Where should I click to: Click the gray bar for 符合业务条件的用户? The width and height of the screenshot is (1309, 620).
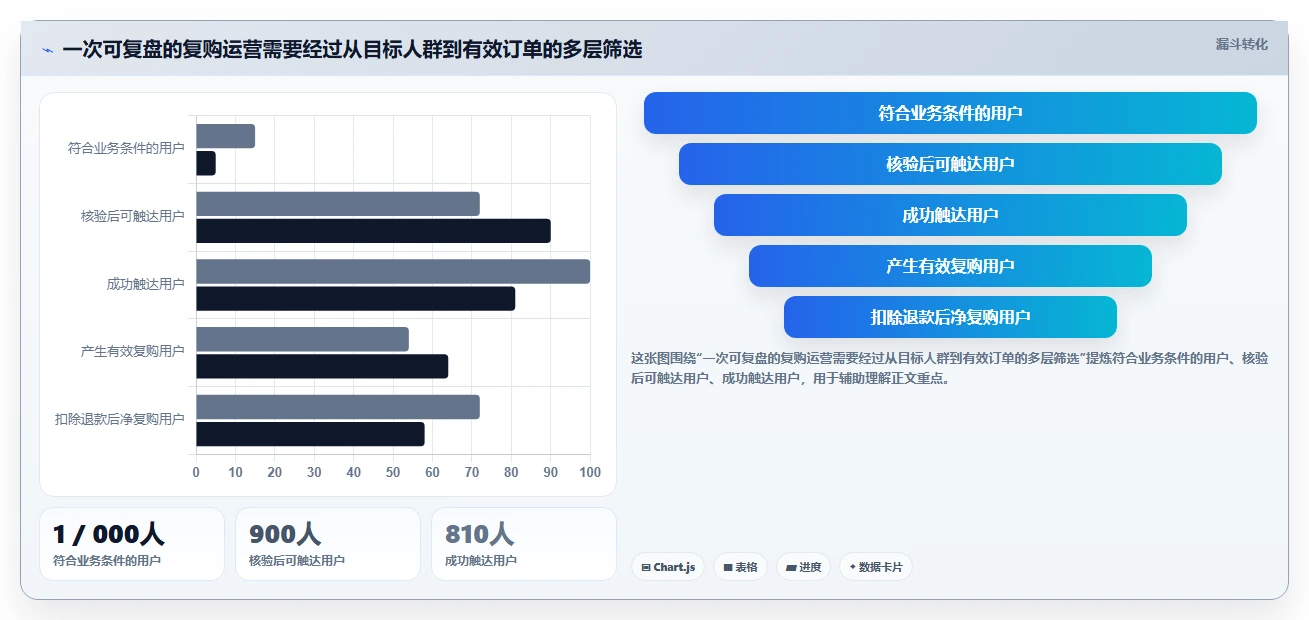click(x=225, y=136)
